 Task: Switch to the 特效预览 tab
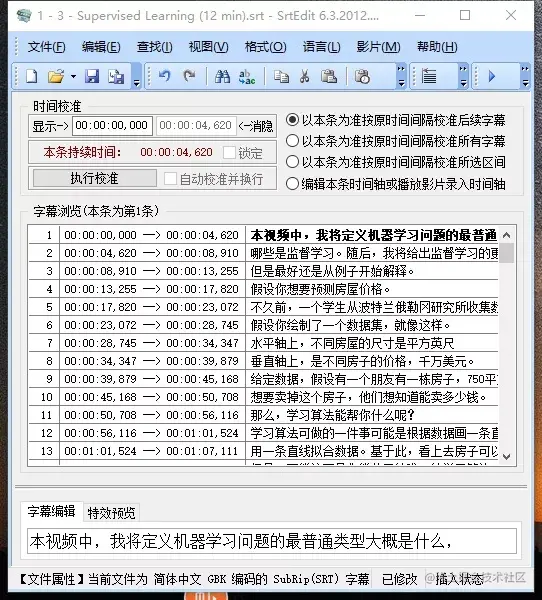111,513
